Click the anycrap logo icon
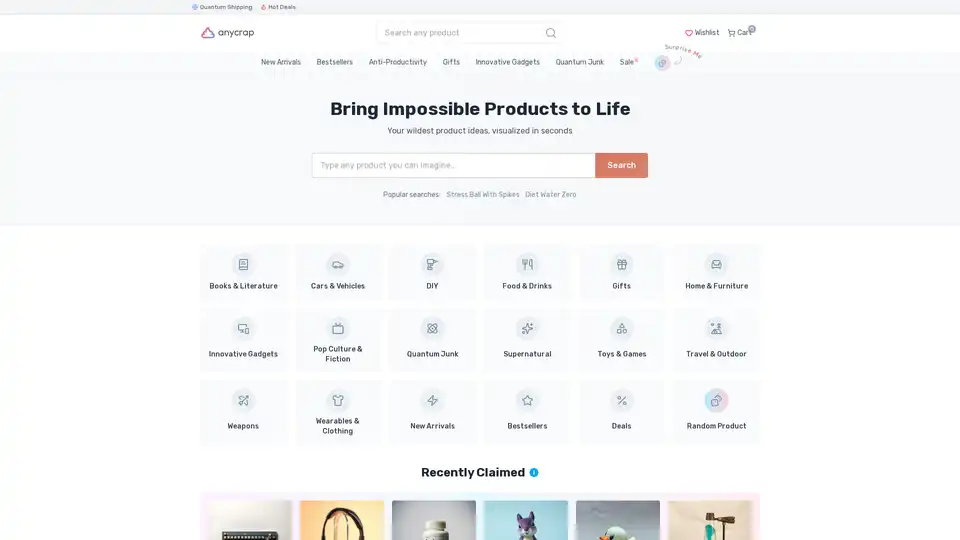 208,32
